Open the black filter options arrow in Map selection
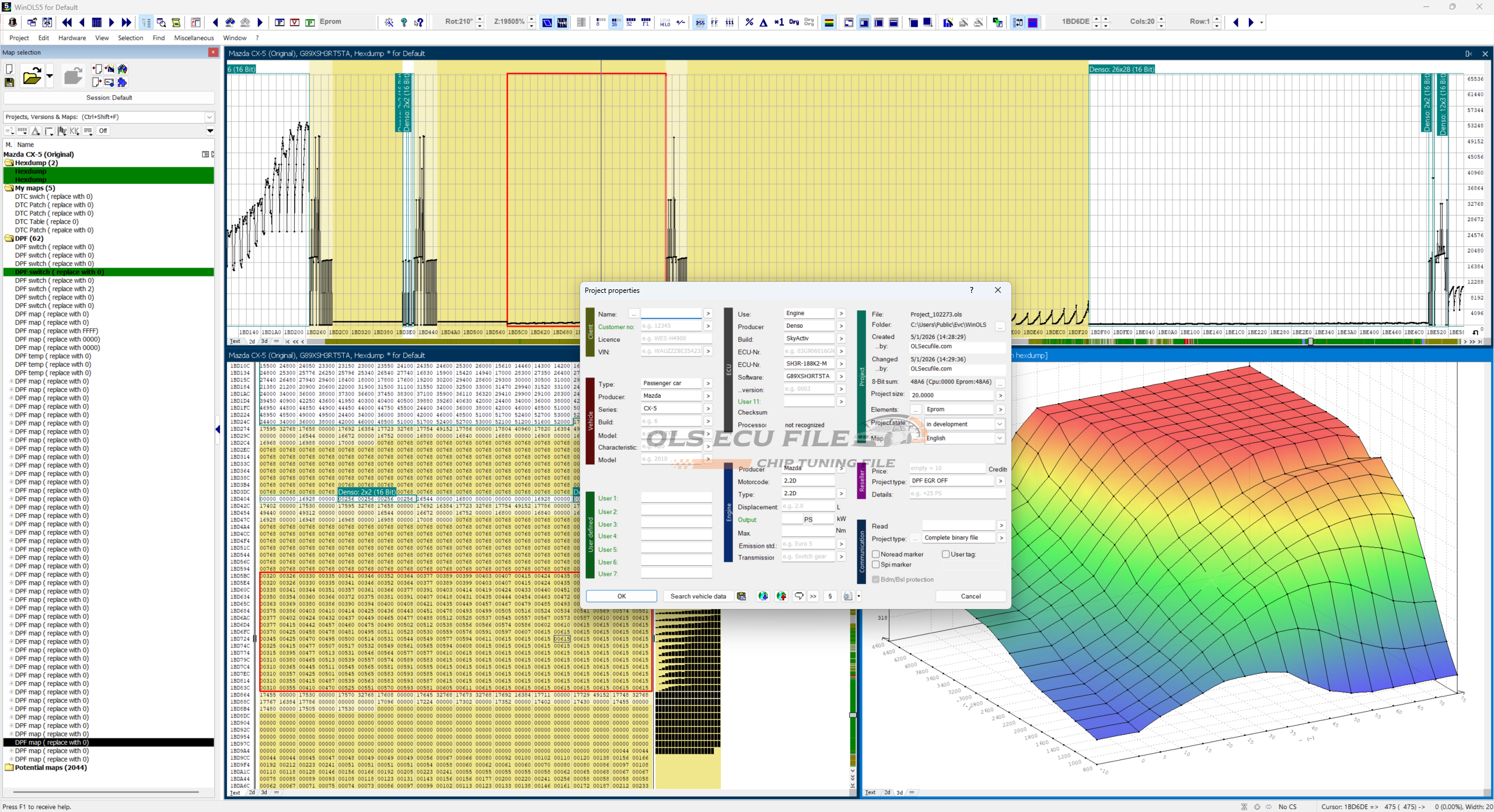This screenshot has width=1494, height=812. pos(210,131)
